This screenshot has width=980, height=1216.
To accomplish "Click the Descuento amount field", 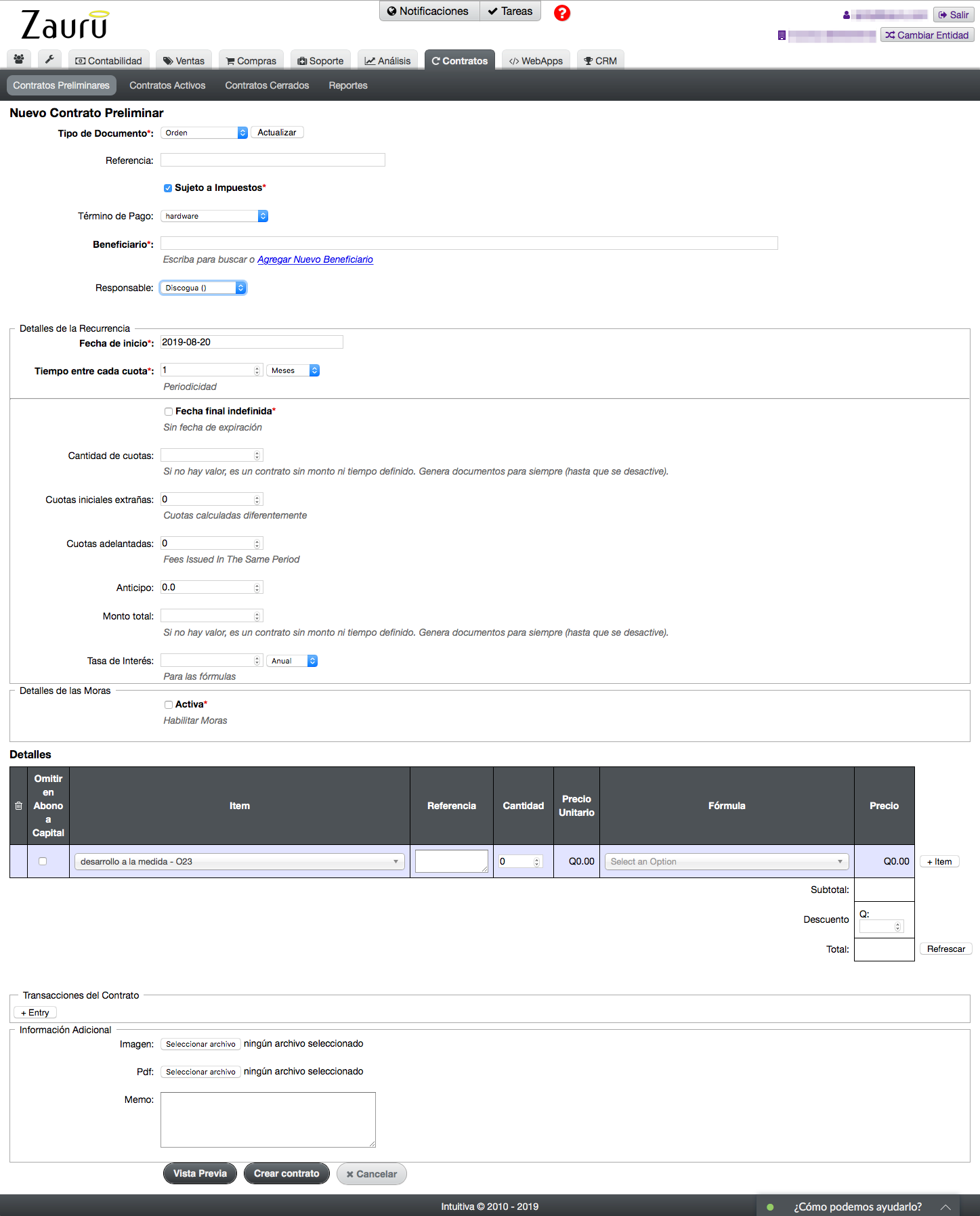I will click(881, 927).
